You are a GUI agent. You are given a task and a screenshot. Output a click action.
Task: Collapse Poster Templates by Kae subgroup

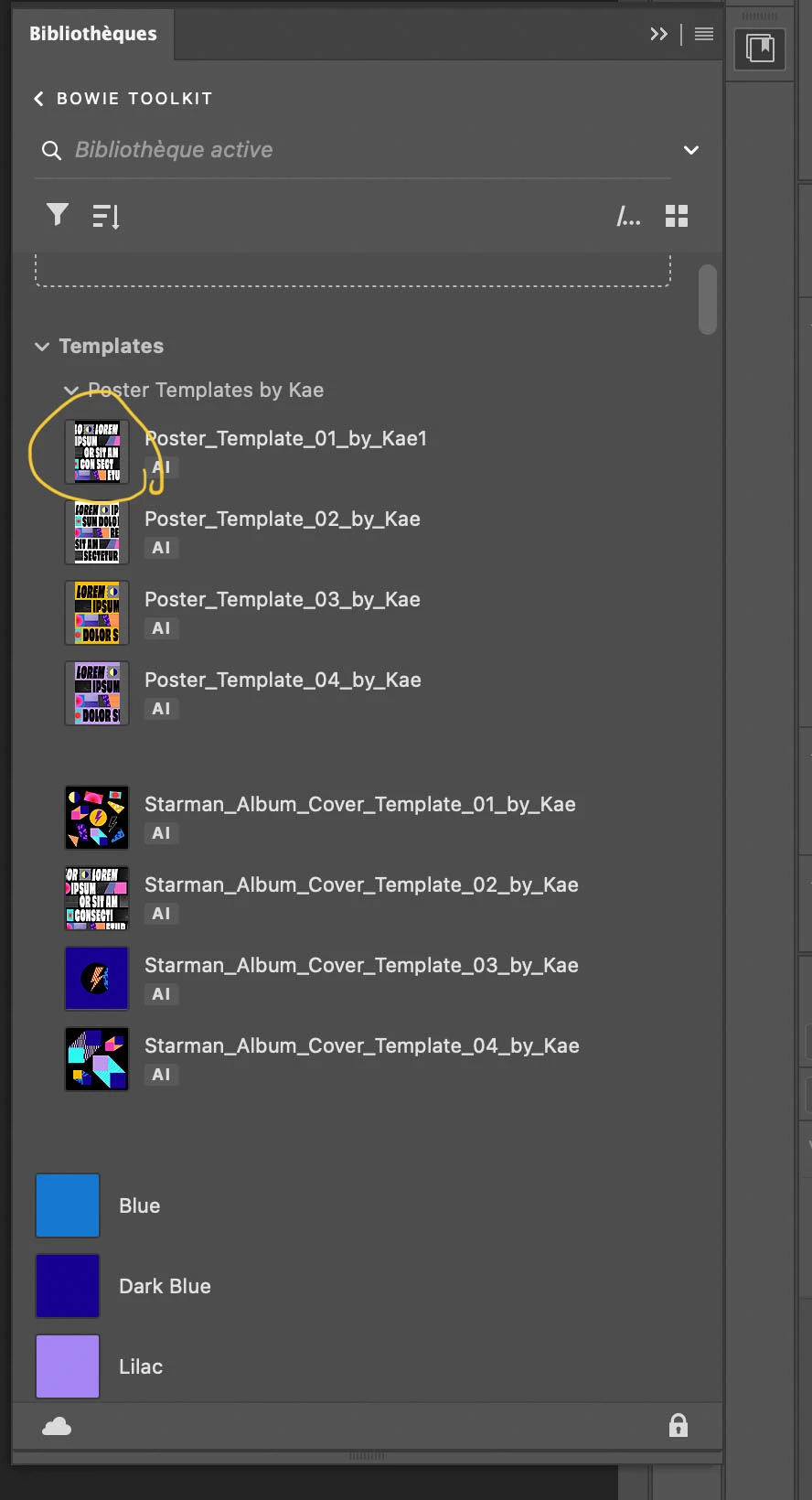[71, 391]
